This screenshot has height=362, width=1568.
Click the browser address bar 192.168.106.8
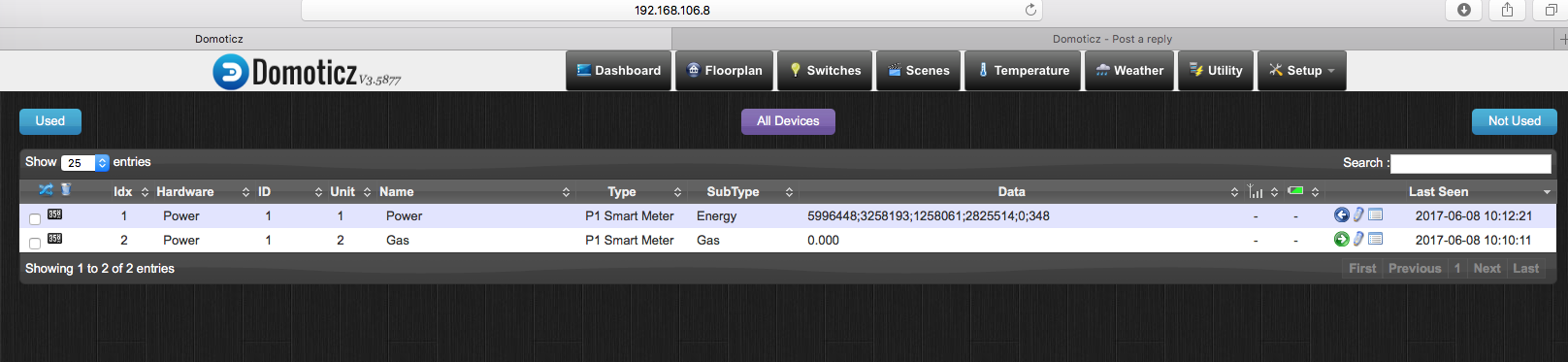click(x=671, y=10)
